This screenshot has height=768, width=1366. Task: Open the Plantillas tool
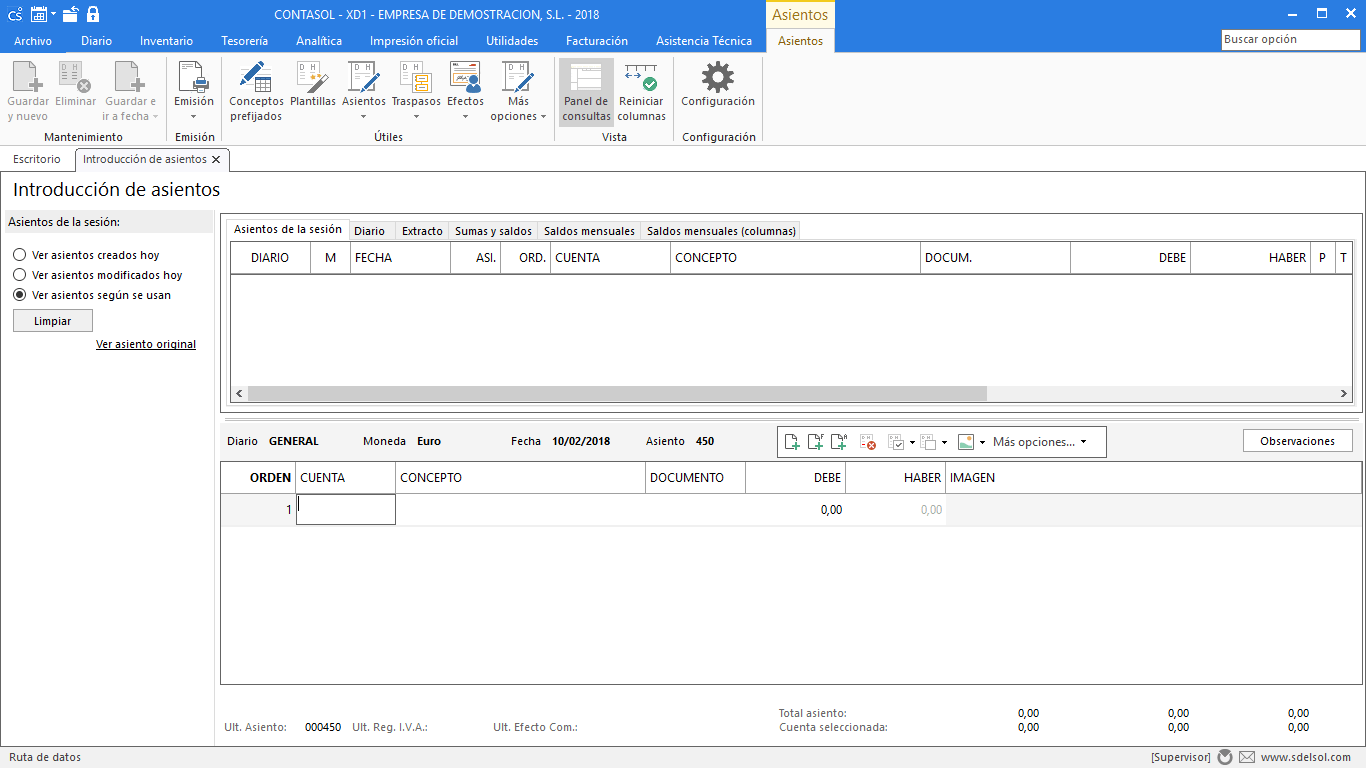[313, 85]
